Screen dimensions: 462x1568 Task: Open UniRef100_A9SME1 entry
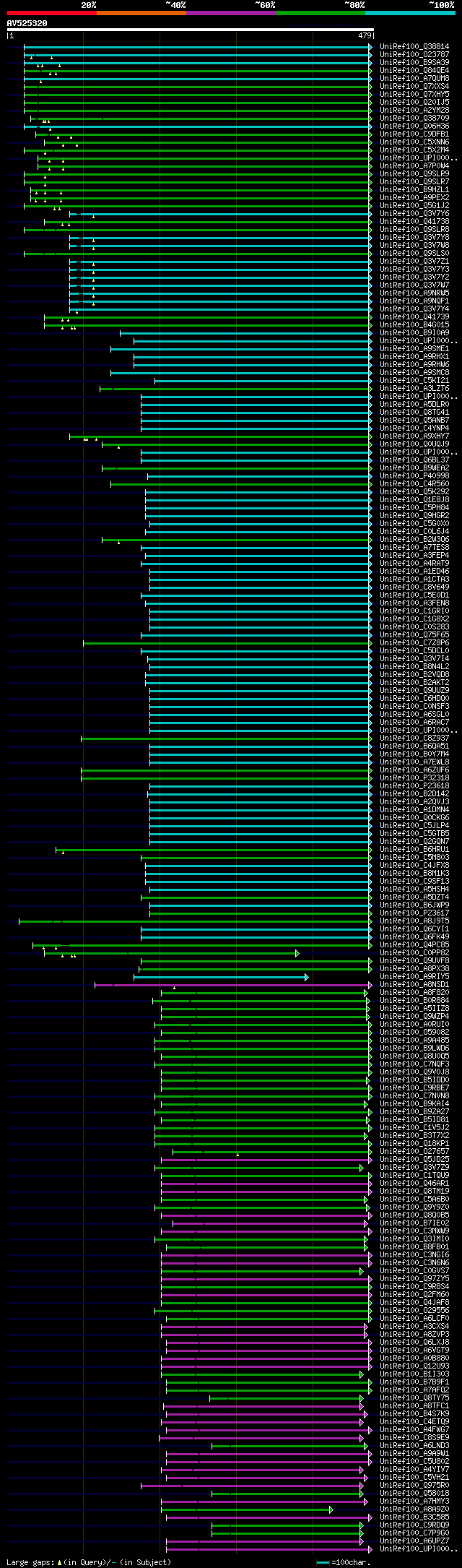pyautogui.click(x=414, y=349)
